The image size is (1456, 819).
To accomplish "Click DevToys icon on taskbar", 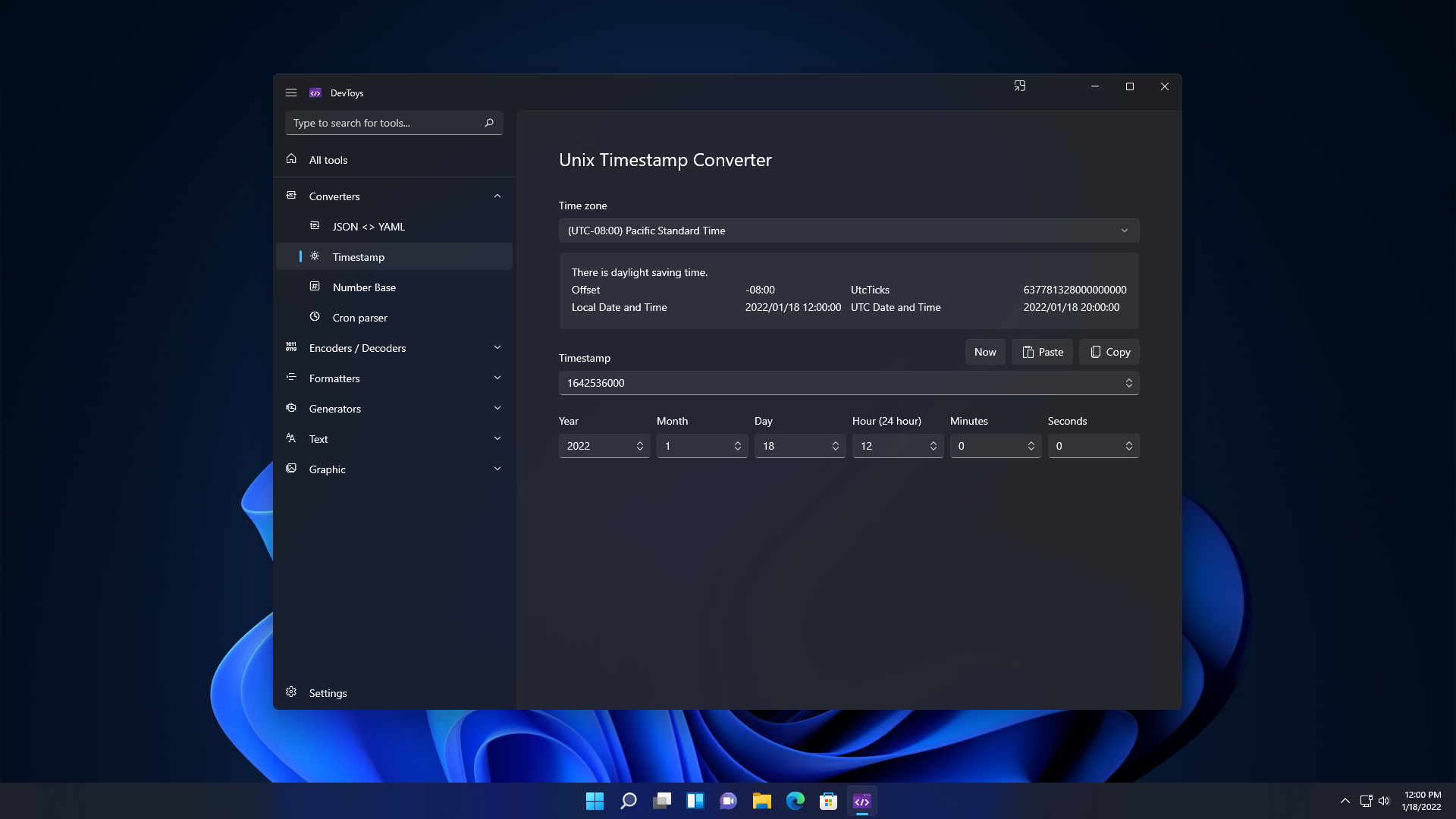I will coord(862,801).
